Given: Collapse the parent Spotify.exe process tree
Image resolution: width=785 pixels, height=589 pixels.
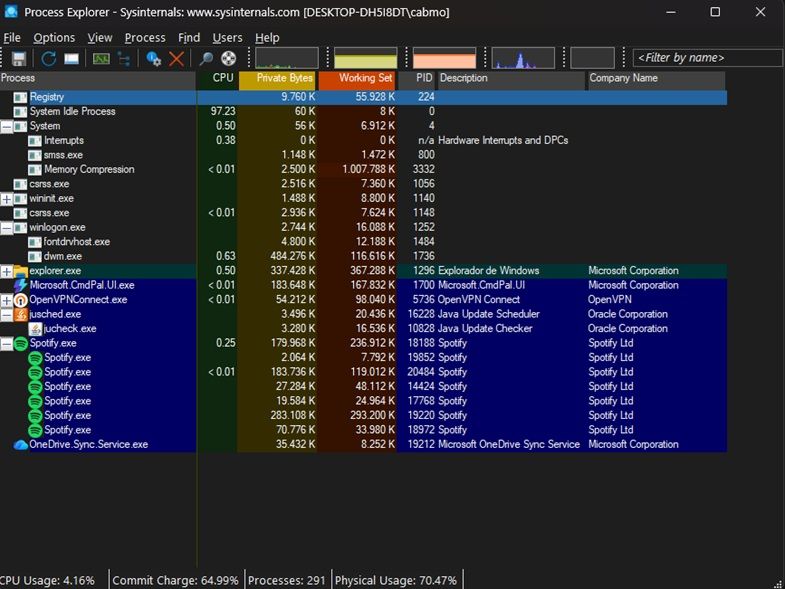Looking at the screenshot, I should point(7,344).
